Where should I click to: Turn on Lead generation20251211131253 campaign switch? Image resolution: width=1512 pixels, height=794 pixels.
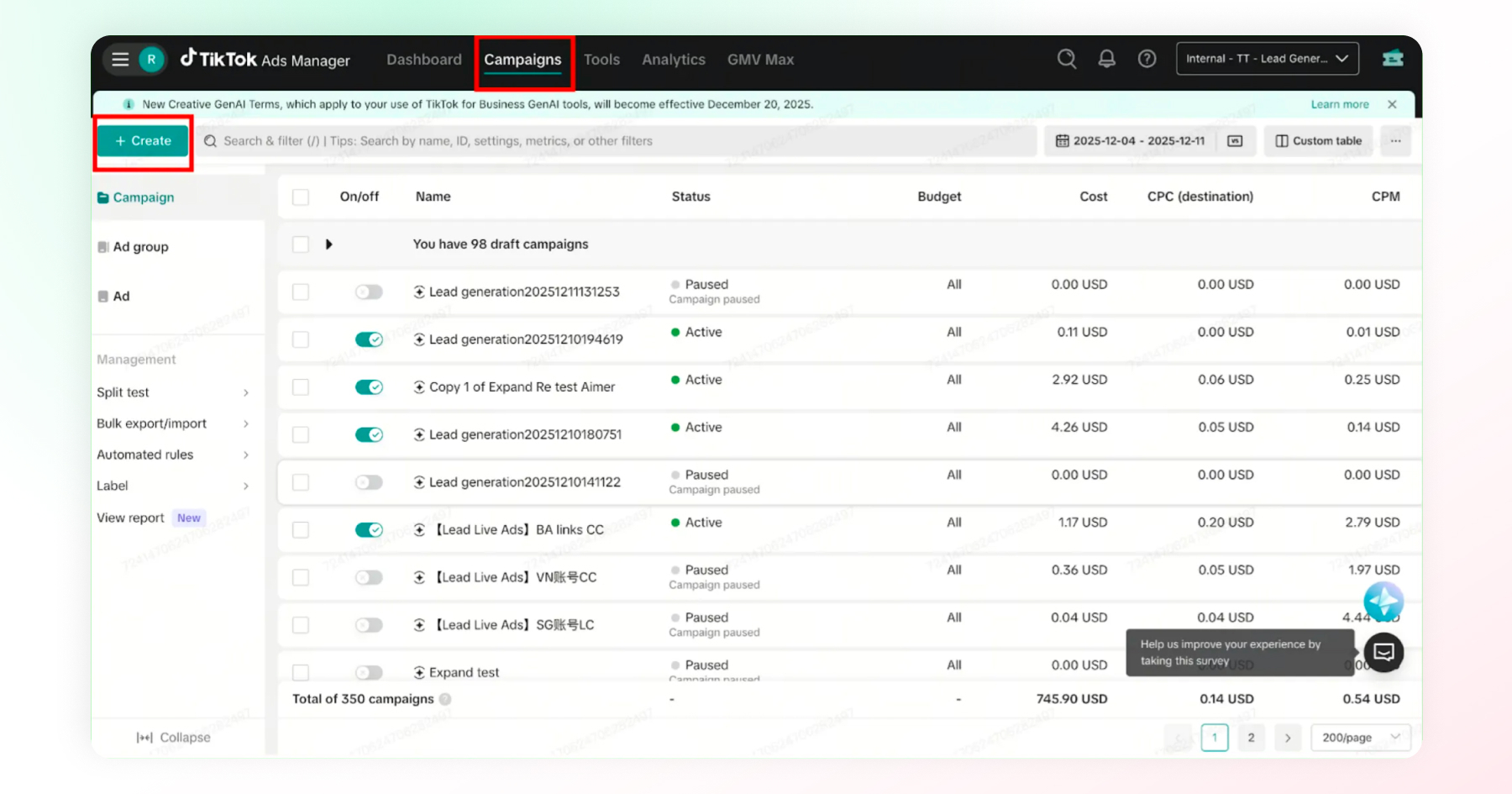click(369, 292)
